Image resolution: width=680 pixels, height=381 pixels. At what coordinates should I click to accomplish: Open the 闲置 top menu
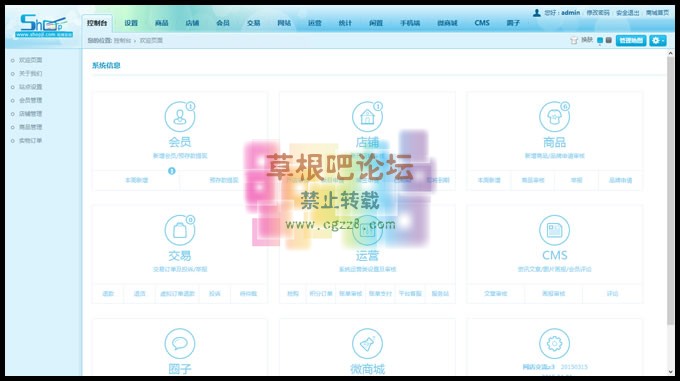pyautogui.click(x=376, y=23)
